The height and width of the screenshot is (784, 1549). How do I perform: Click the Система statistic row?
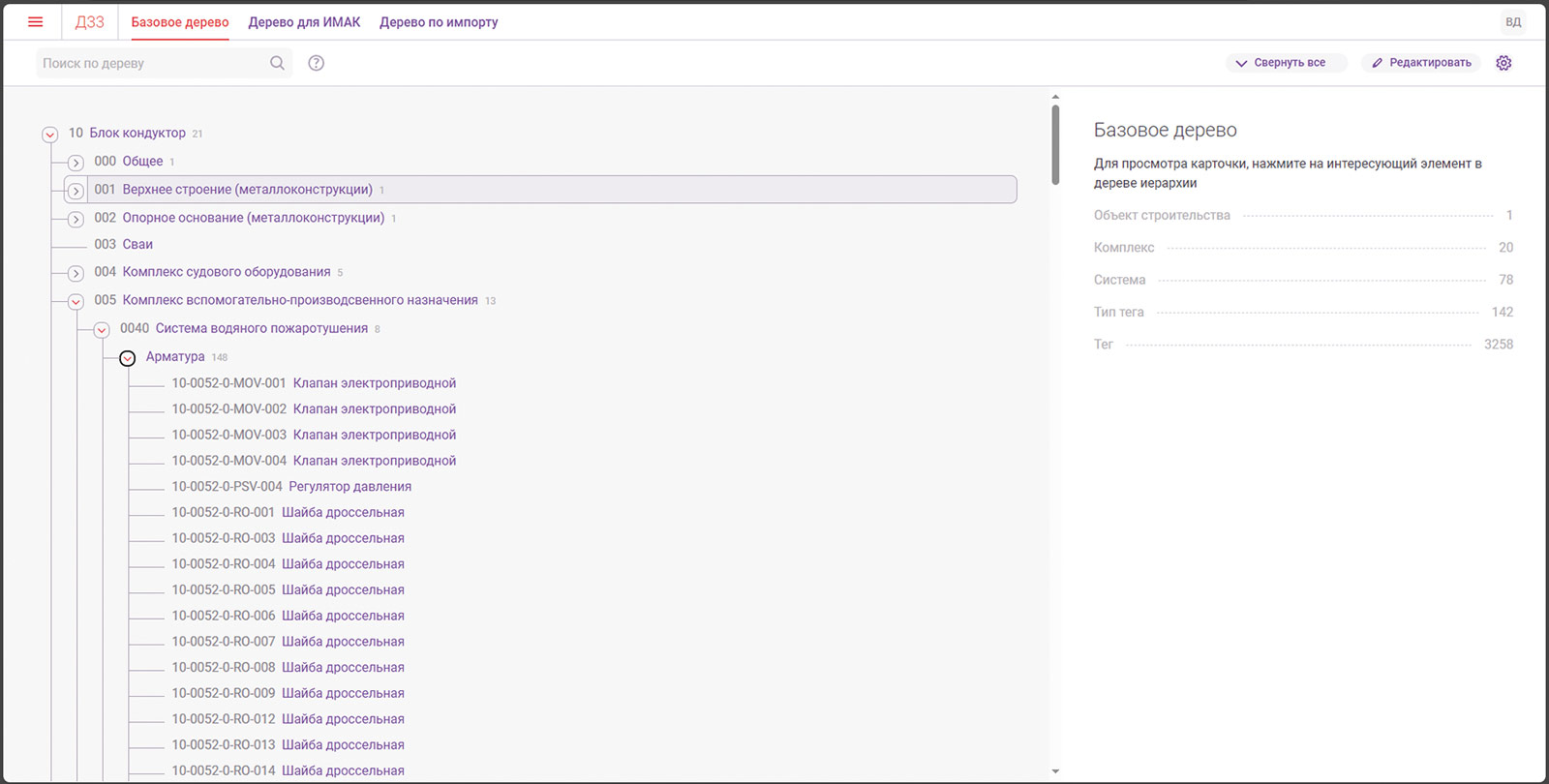1303,280
